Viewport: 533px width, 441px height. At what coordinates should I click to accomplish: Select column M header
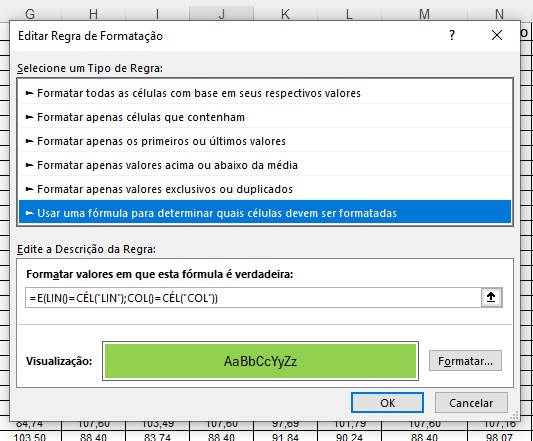pyautogui.click(x=424, y=14)
